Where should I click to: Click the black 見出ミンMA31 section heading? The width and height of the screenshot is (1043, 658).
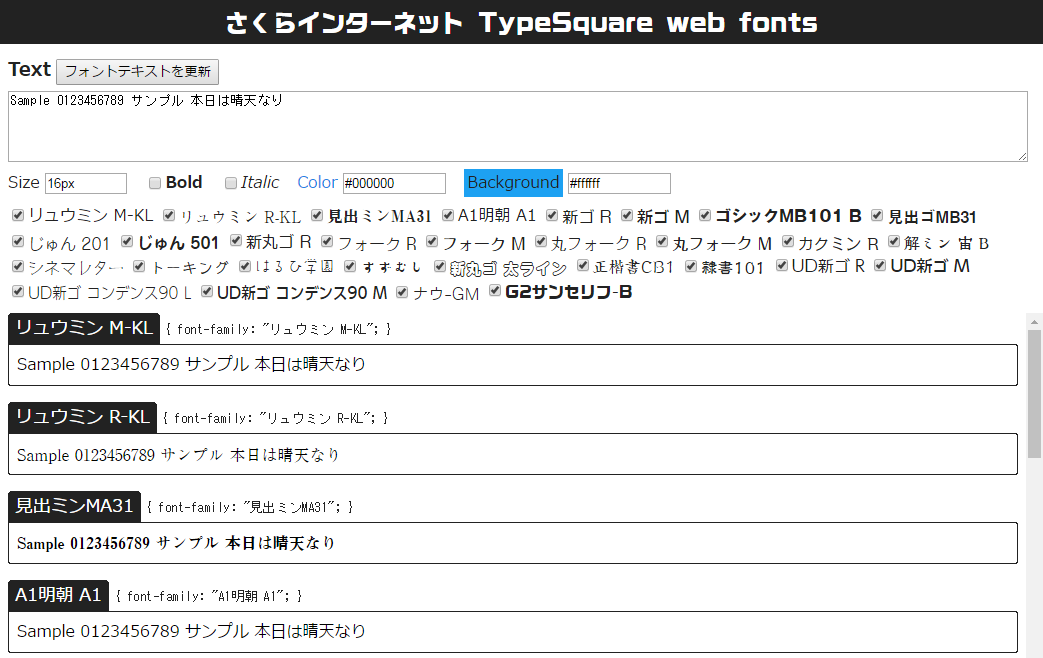74,506
